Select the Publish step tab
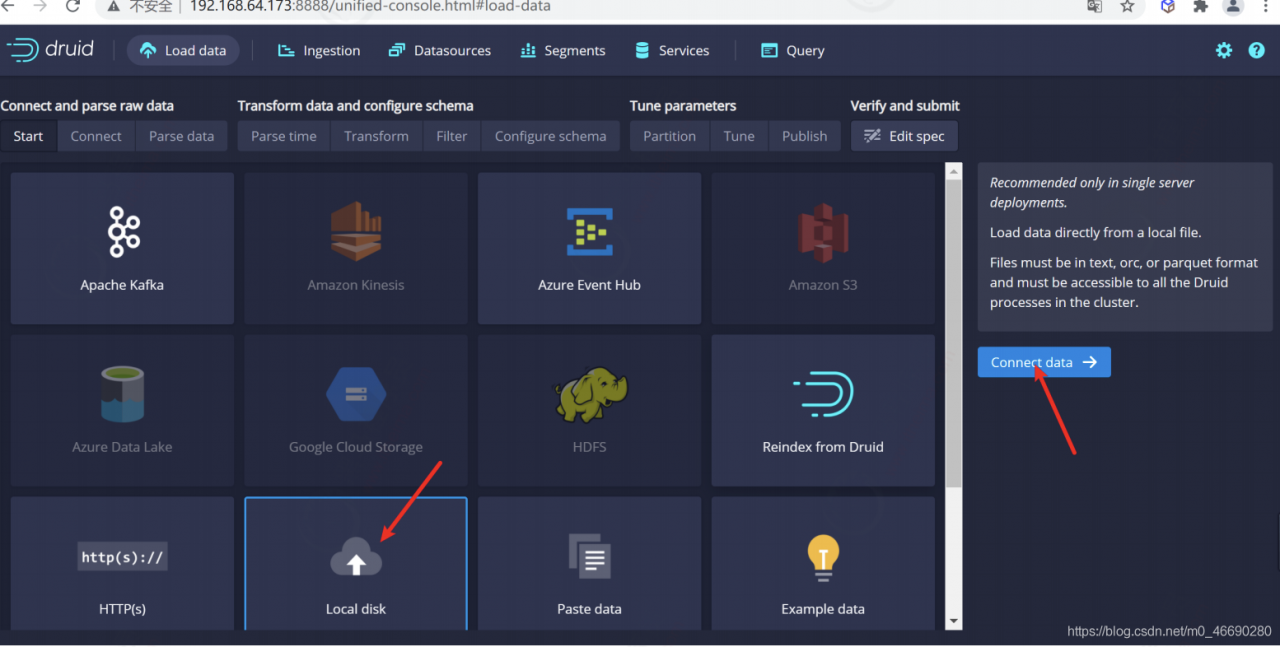 805,136
